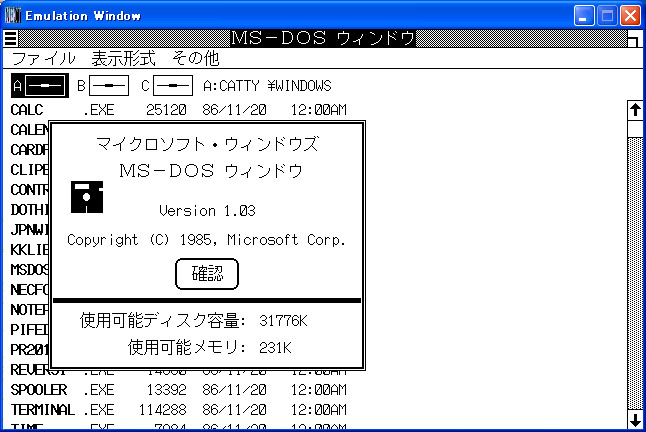Click the A:CATTY ¥WINDOWS path text
The image size is (646, 432).
click(267, 86)
